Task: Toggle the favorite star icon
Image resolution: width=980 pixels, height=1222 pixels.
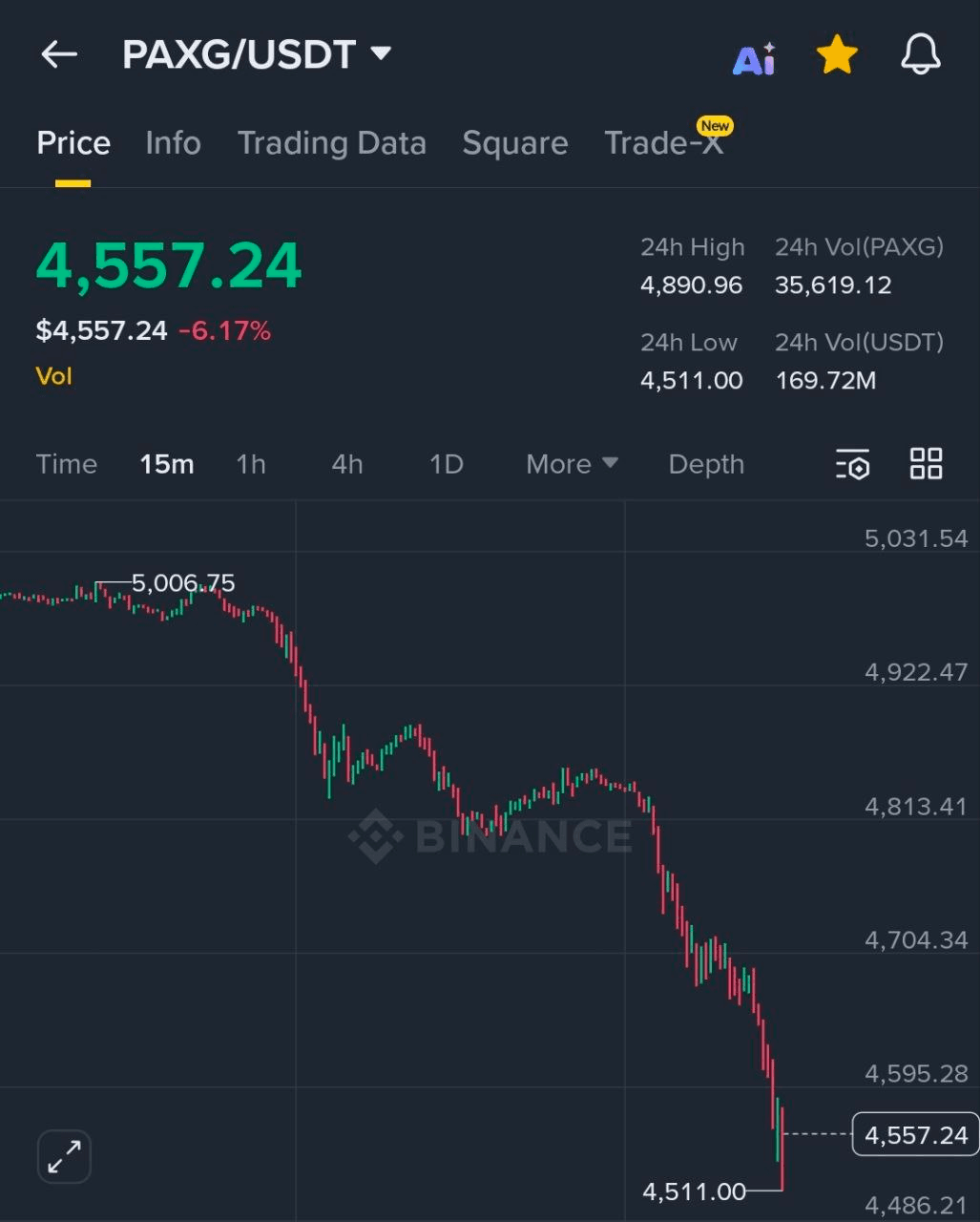Action: 837,55
